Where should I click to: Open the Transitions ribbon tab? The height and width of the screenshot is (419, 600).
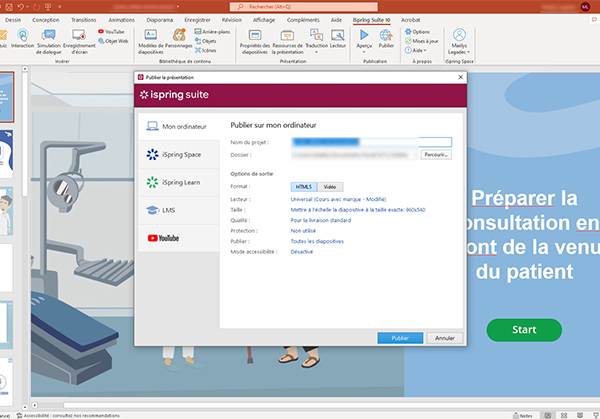(83, 20)
